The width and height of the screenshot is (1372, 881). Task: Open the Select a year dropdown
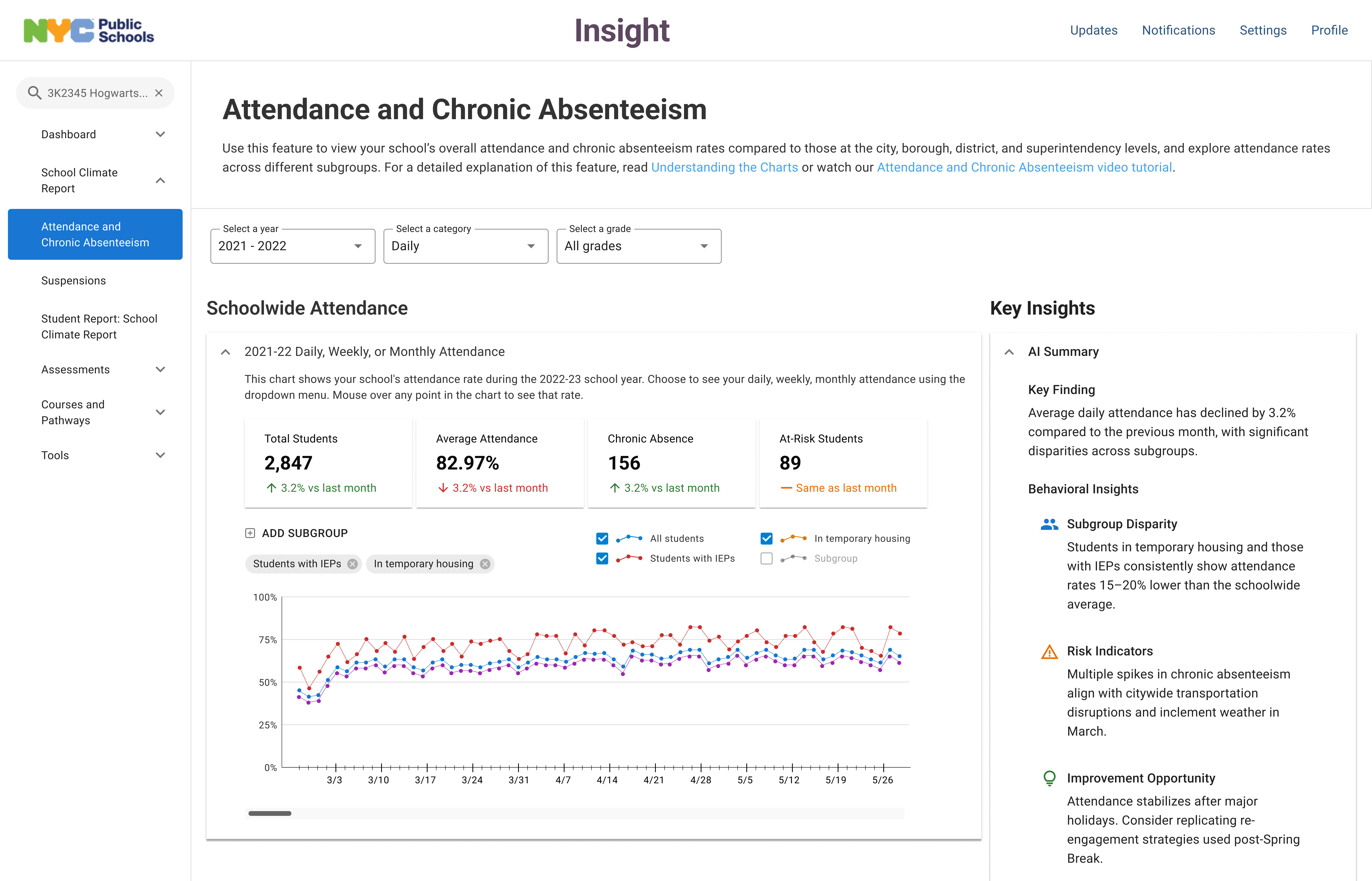[293, 246]
